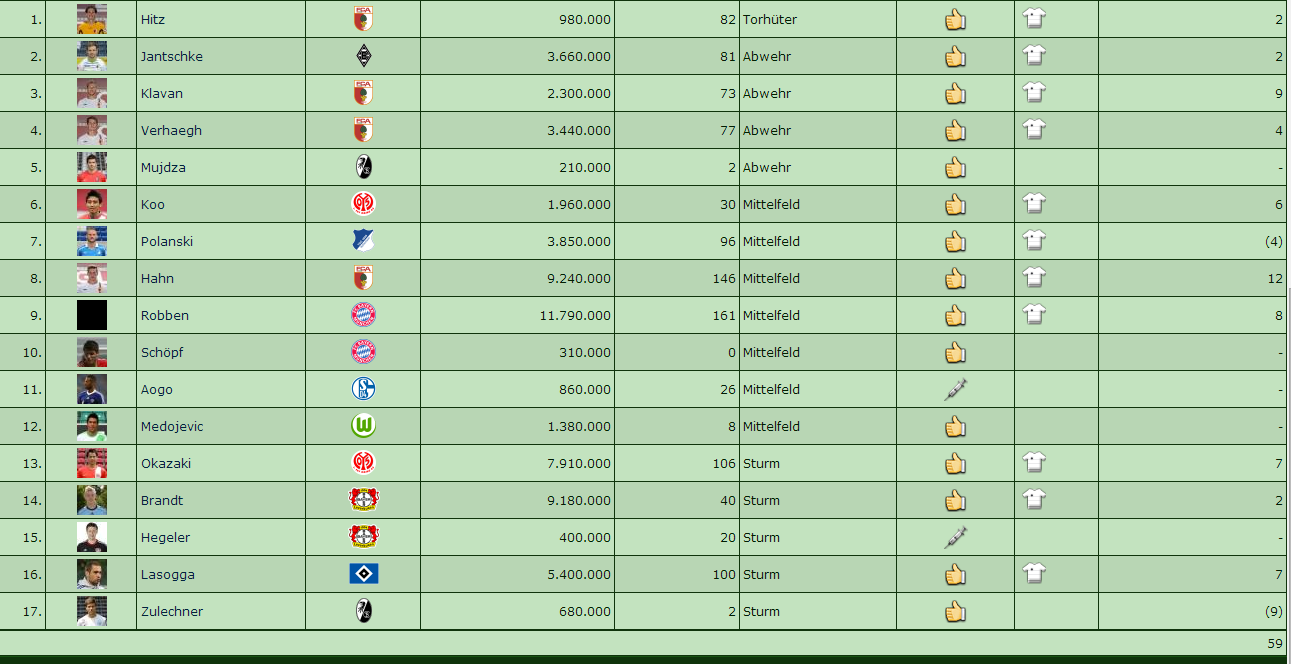Click the Leverkusen logo next to Brandt
Viewport: 1291px width, 664px height.
pyautogui.click(x=363, y=500)
